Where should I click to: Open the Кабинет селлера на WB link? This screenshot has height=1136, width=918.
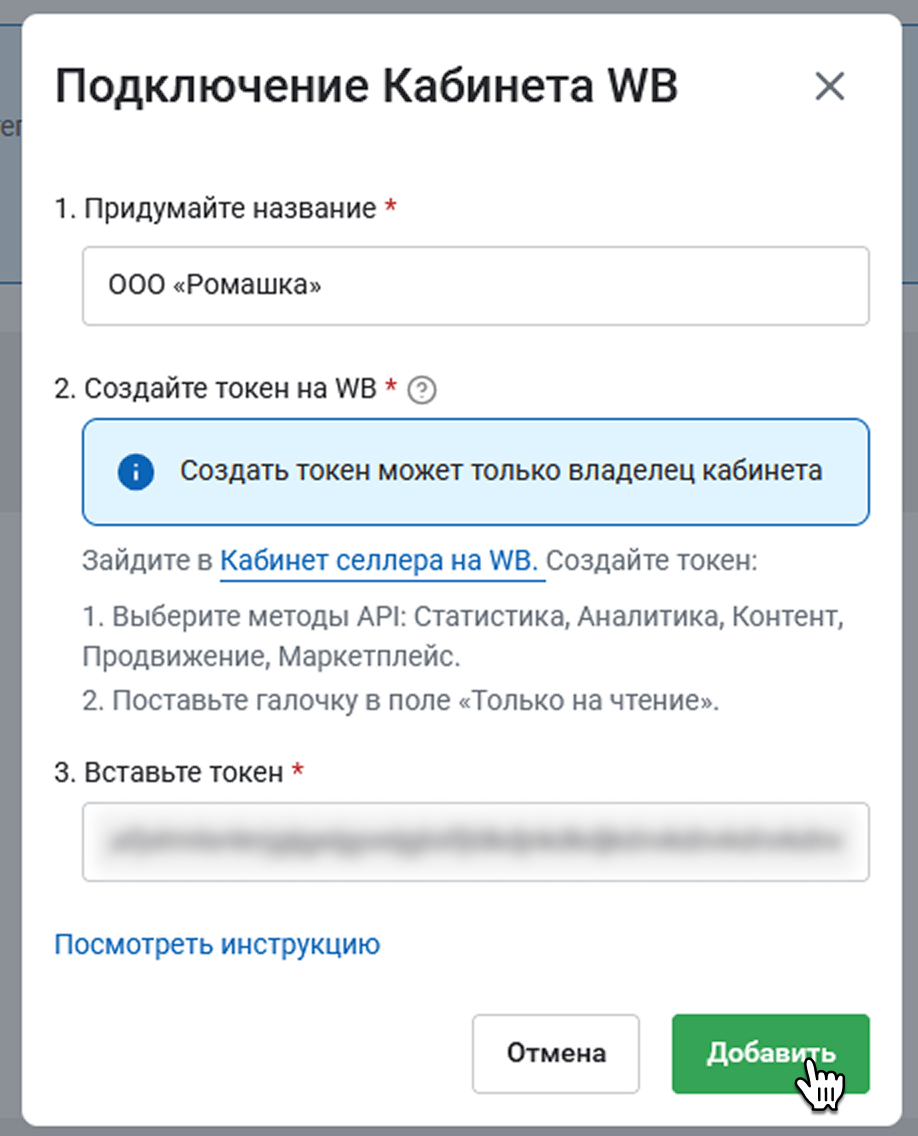tap(379, 561)
